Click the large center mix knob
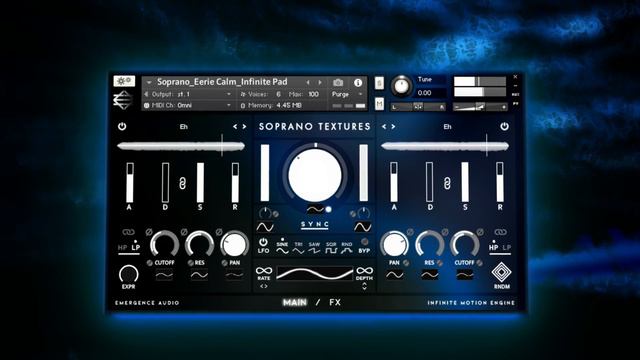 [315, 175]
